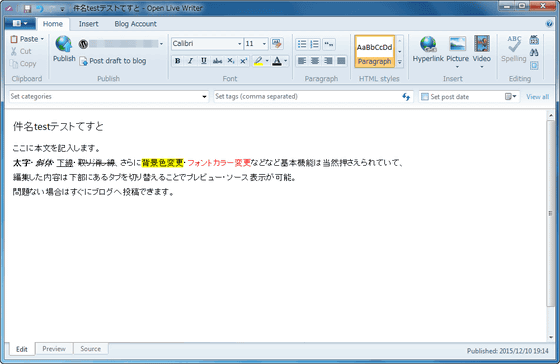Save the post via quick-access floppy icon
Screen dimensions: 560x364
click(x=28, y=8)
